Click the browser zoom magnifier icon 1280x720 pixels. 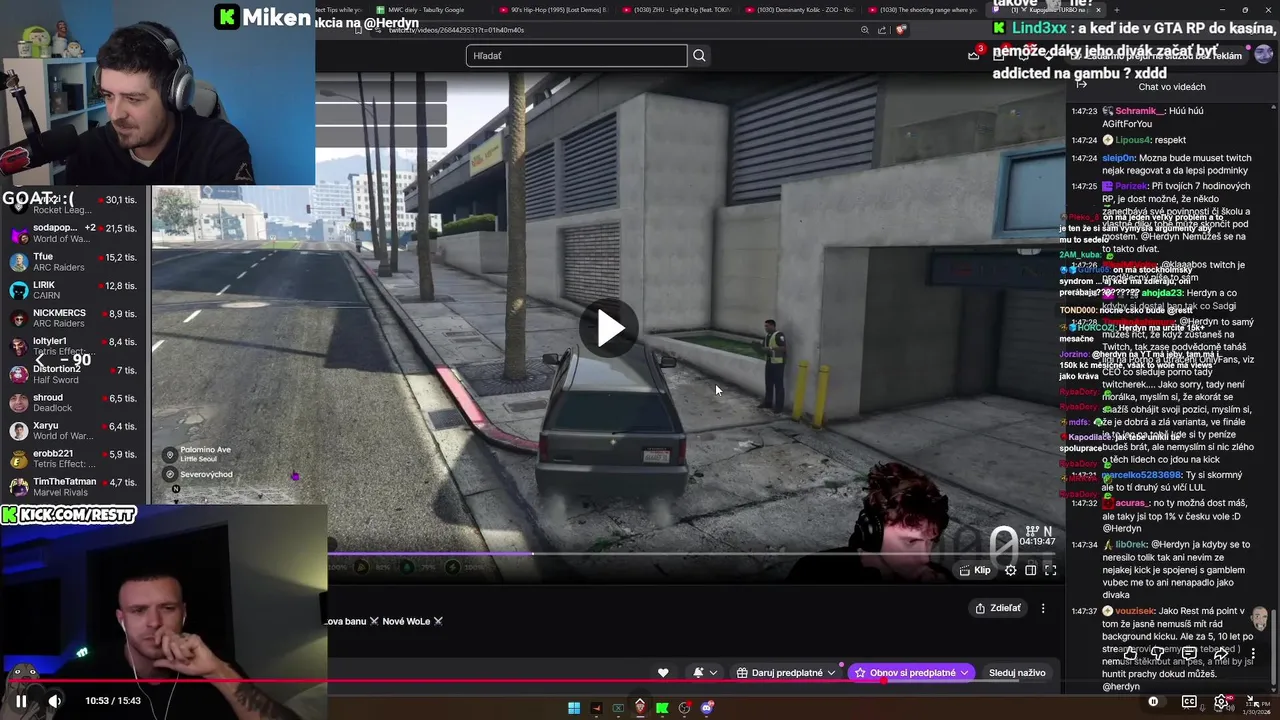(x=865, y=30)
